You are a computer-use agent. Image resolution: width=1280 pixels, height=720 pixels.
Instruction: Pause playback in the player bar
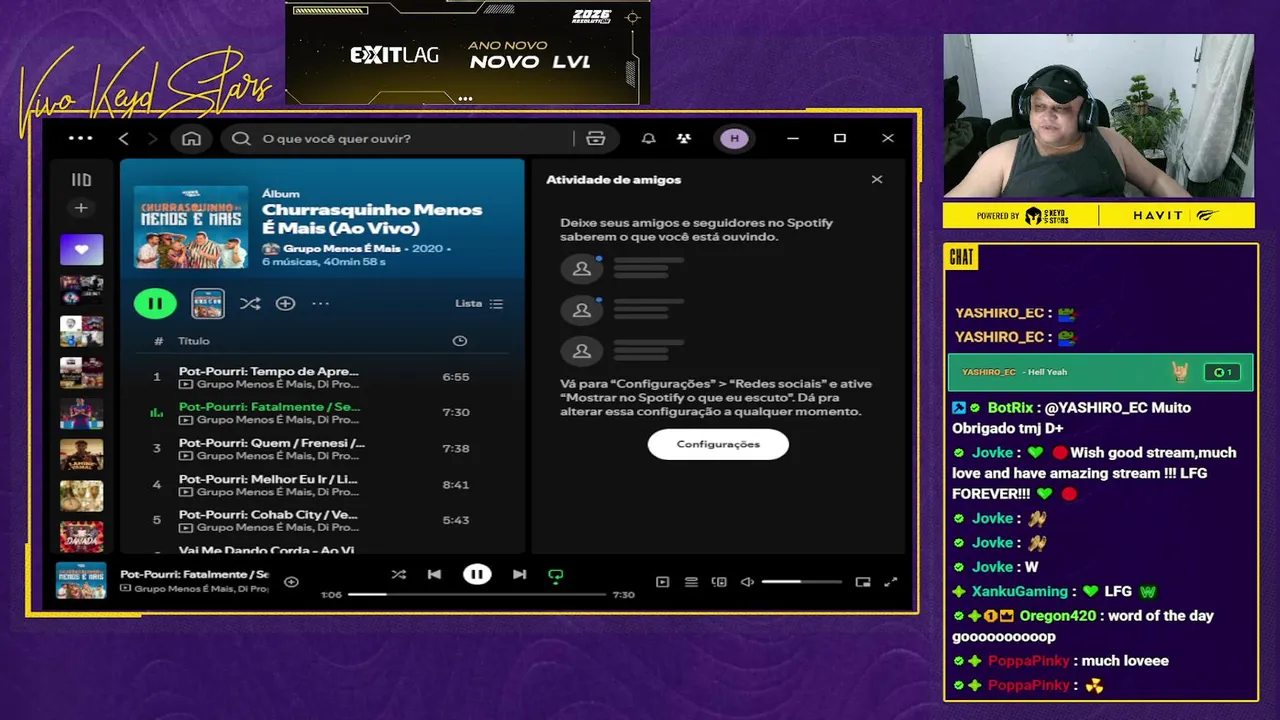(477, 575)
